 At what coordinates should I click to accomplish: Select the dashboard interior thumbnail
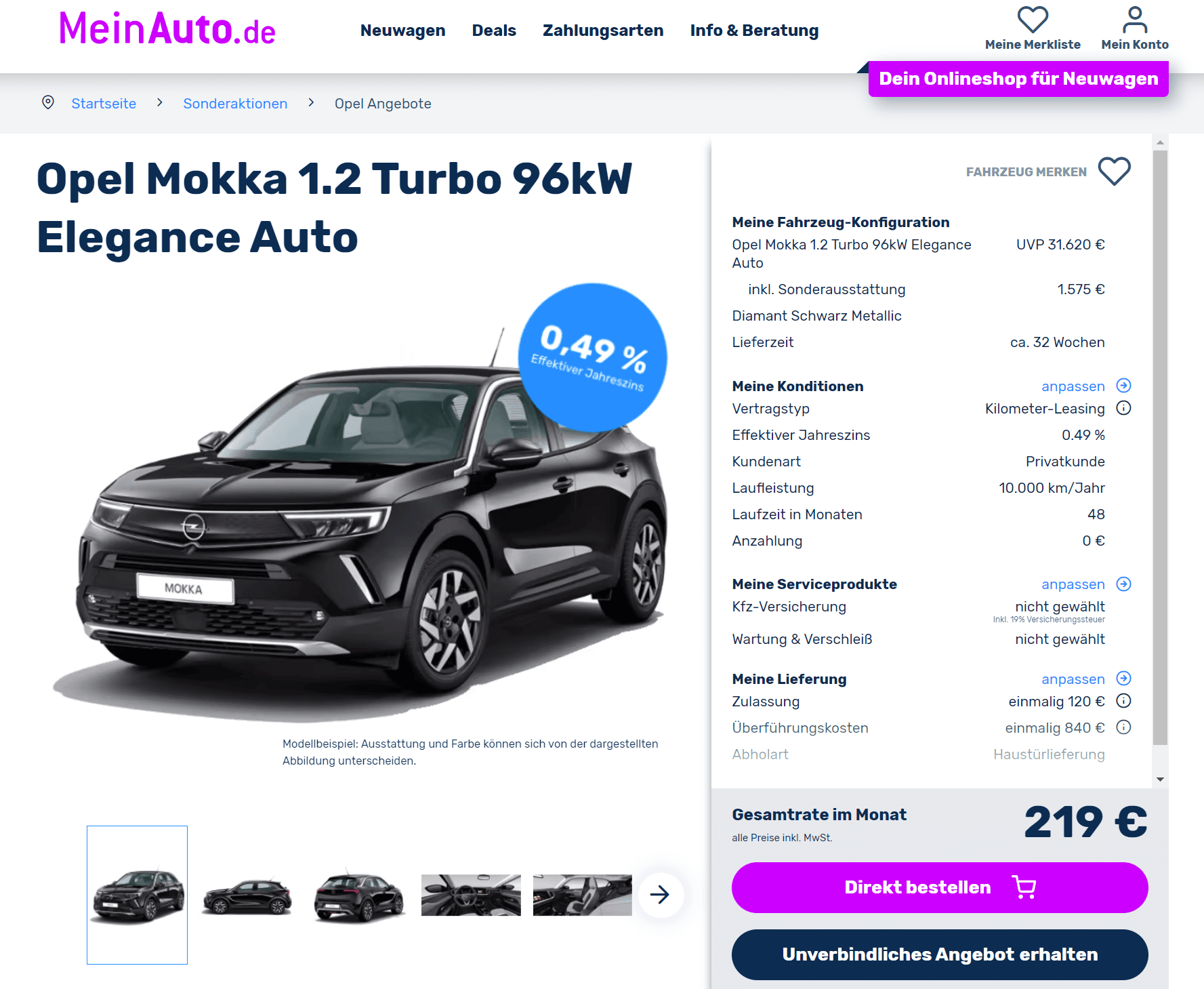471,895
